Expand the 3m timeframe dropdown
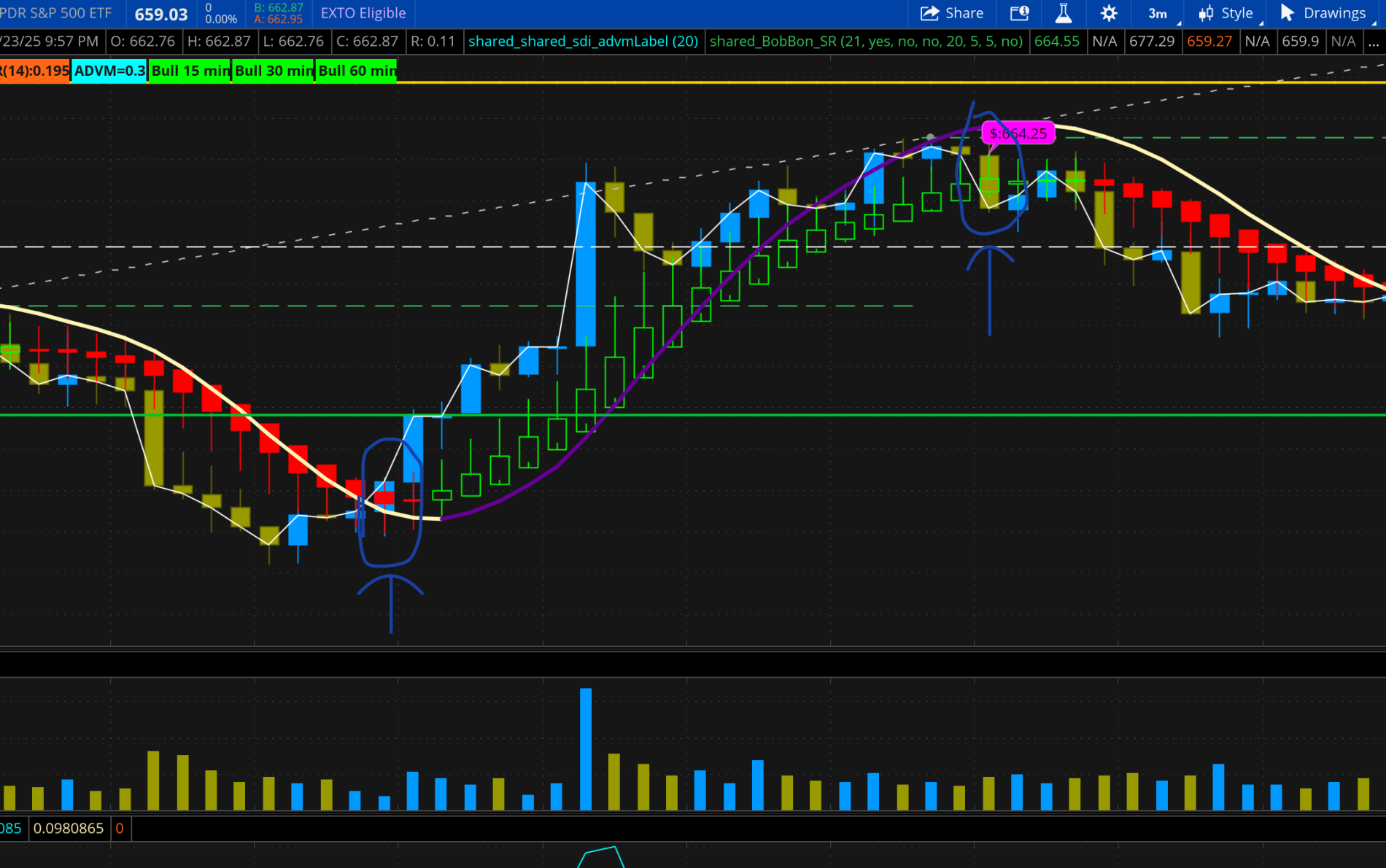 [1160, 13]
